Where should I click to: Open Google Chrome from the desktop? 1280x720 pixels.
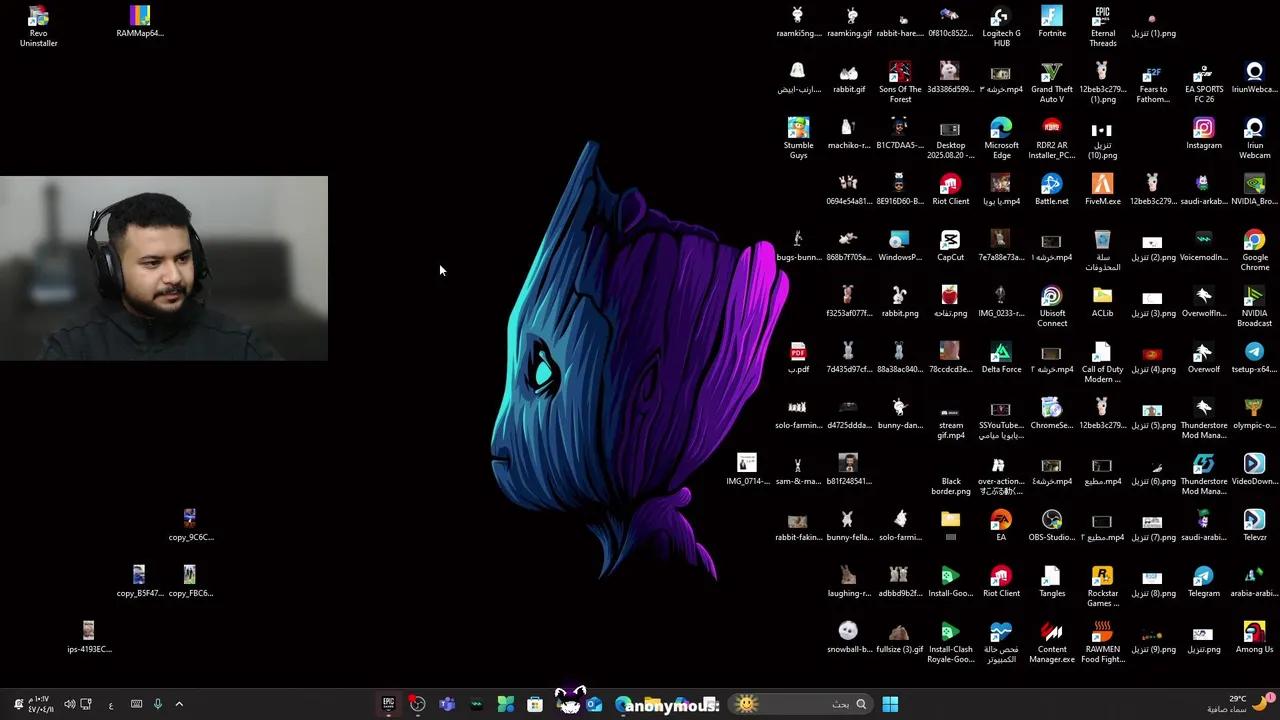(x=1254, y=250)
